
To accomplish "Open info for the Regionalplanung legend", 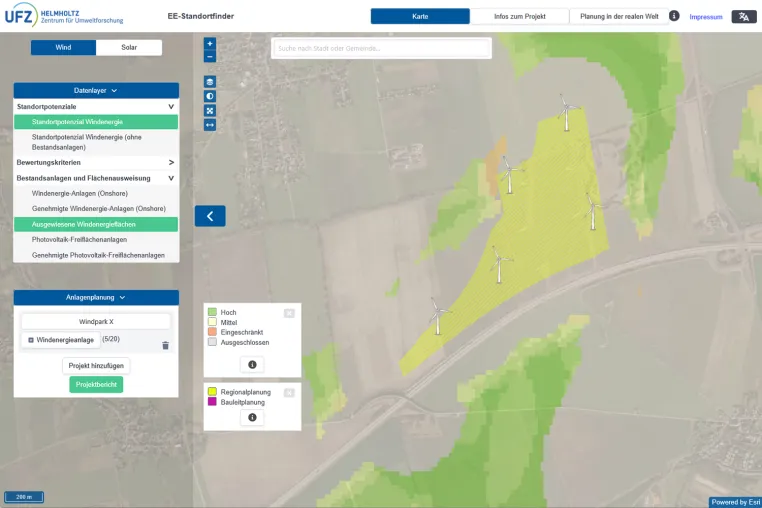I will 252,418.
